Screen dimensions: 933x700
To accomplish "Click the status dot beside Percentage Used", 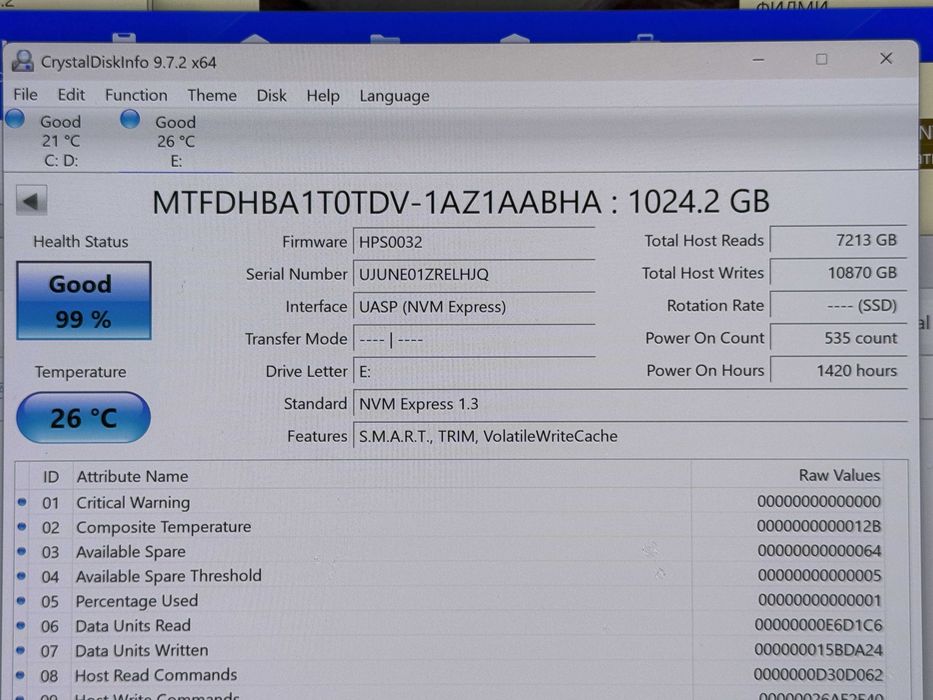I will [21, 601].
